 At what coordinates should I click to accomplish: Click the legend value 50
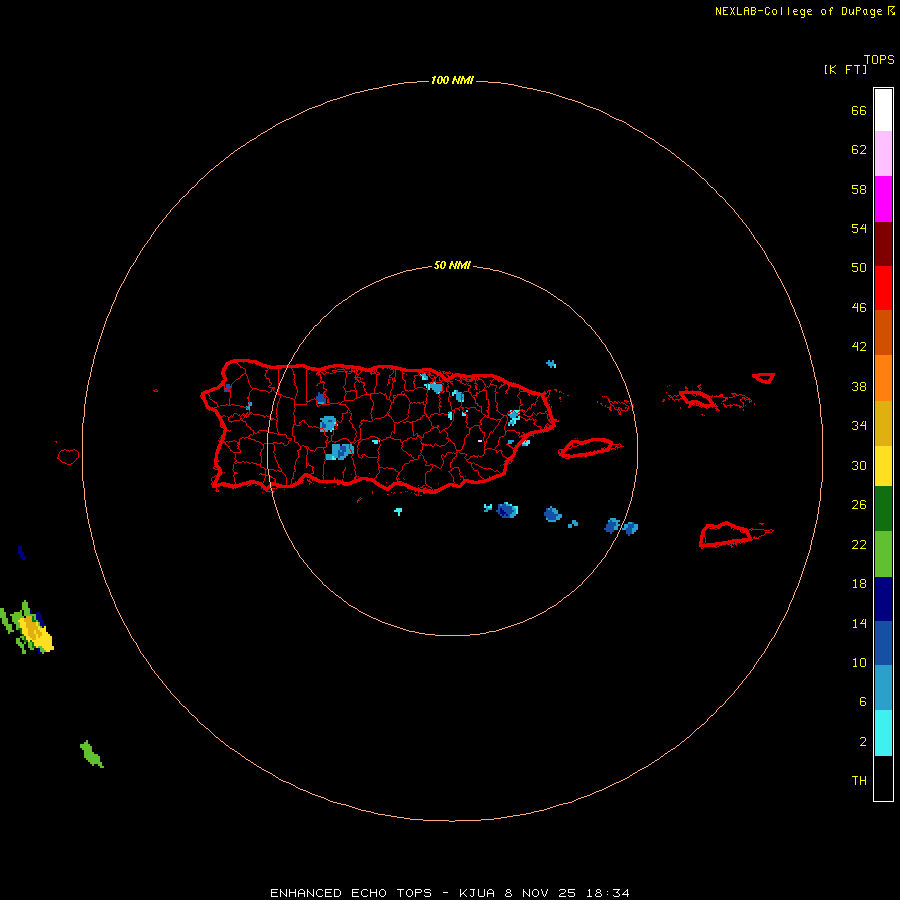click(859, 267)
